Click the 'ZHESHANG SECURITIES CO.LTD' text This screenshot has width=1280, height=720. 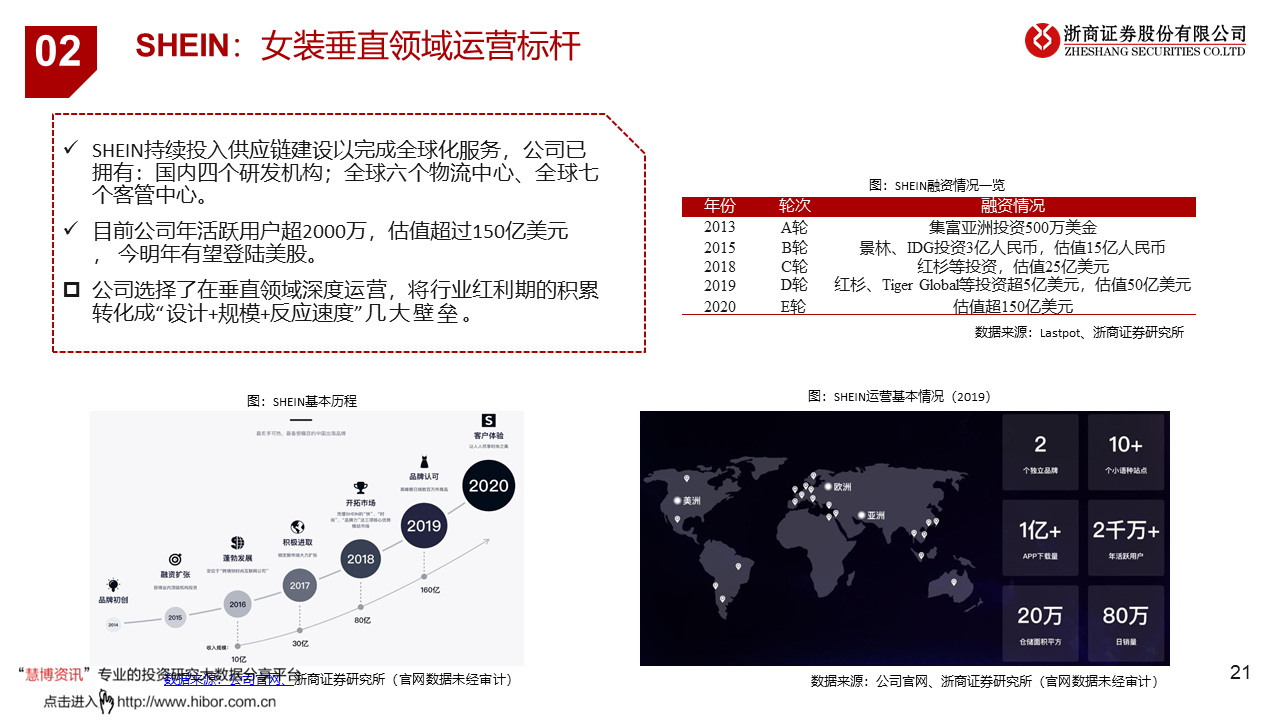pos(1155,52)
